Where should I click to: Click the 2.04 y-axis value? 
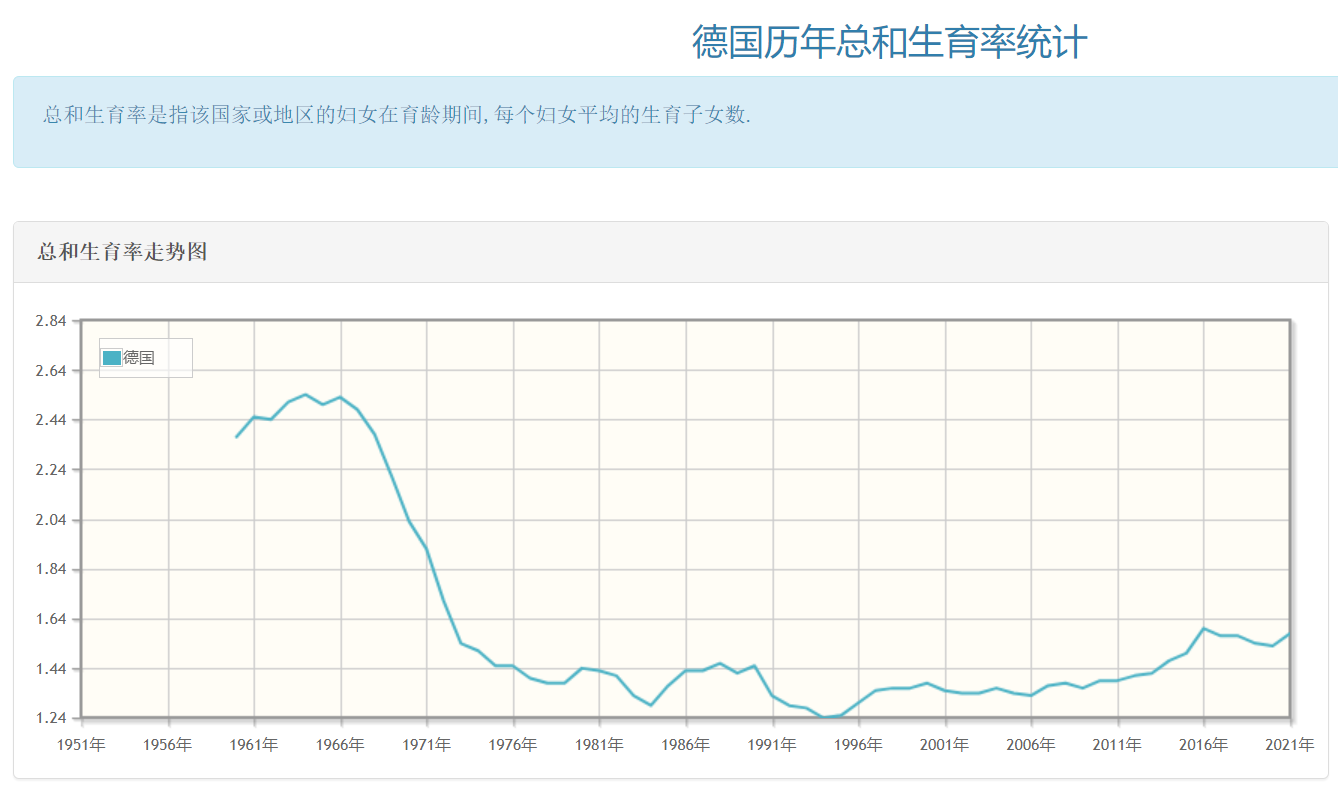(50, 520)
